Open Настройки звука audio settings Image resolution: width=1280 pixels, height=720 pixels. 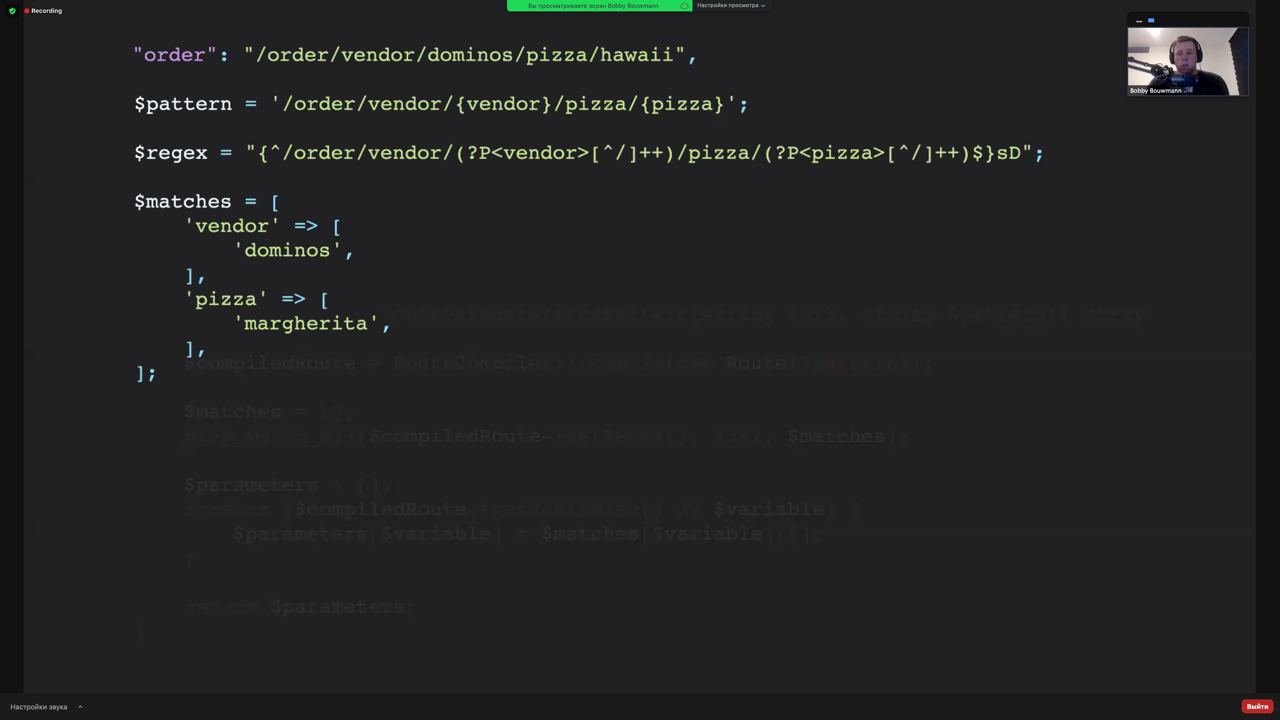[39, 707]
